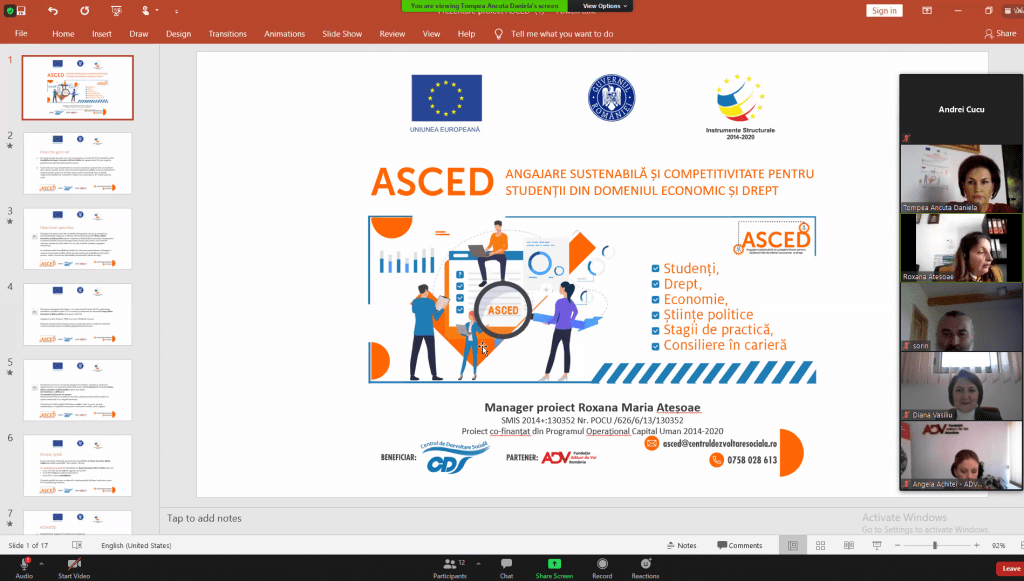Click the Record button in Zoom
The height and width of the screenshot is (581, 1024).
(x=602, y=567)
